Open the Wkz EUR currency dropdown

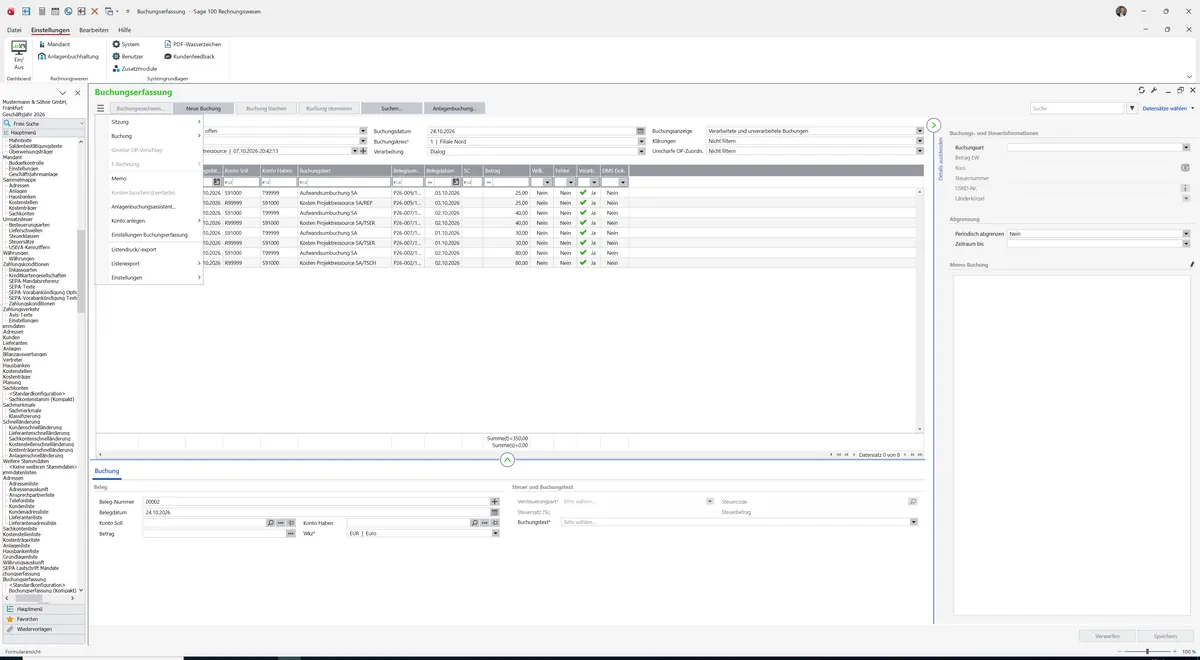click(x=495, y=534)
